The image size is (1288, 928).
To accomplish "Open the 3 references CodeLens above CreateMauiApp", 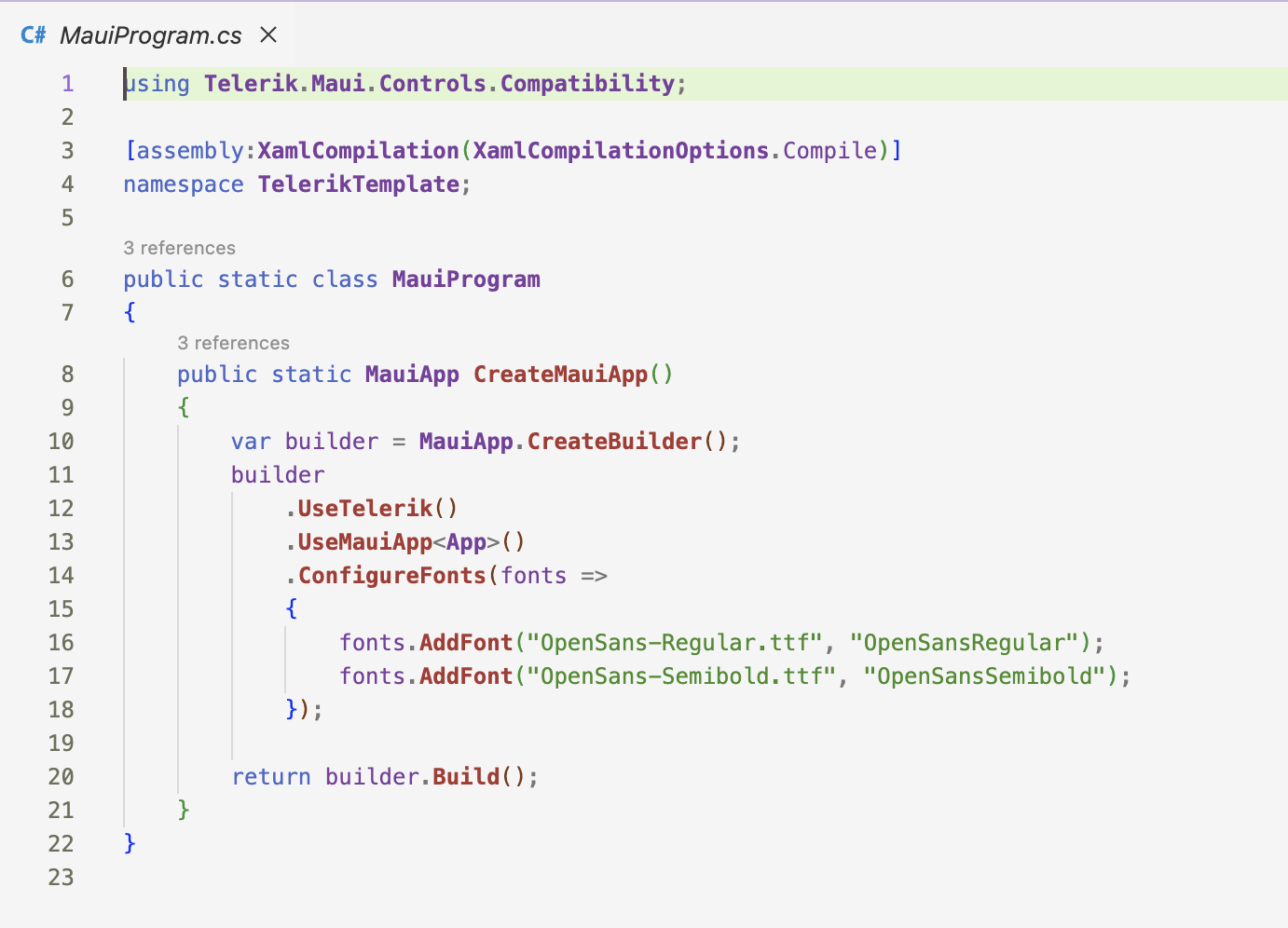I will tap(233, 343).
